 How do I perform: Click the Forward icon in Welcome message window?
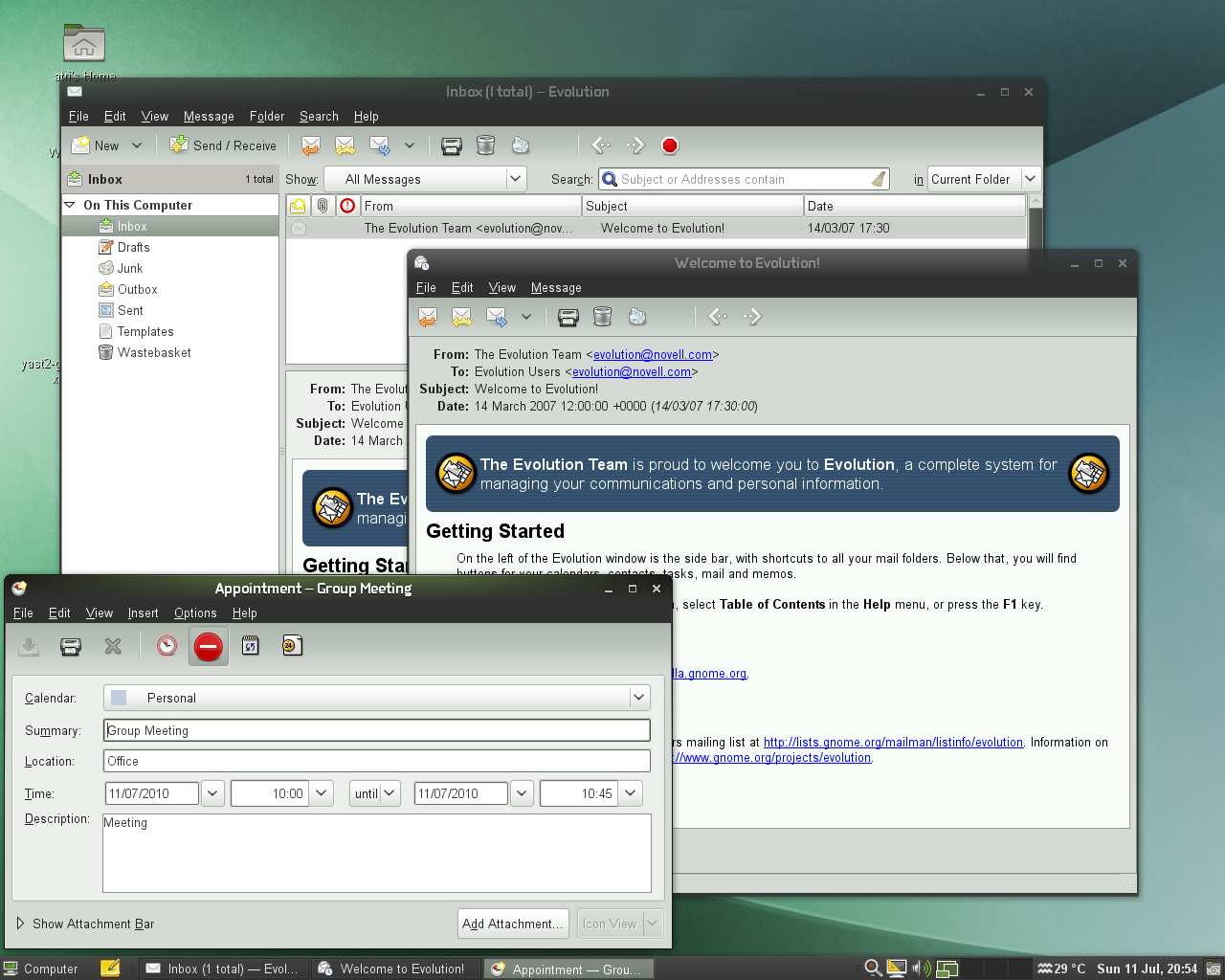496,317
